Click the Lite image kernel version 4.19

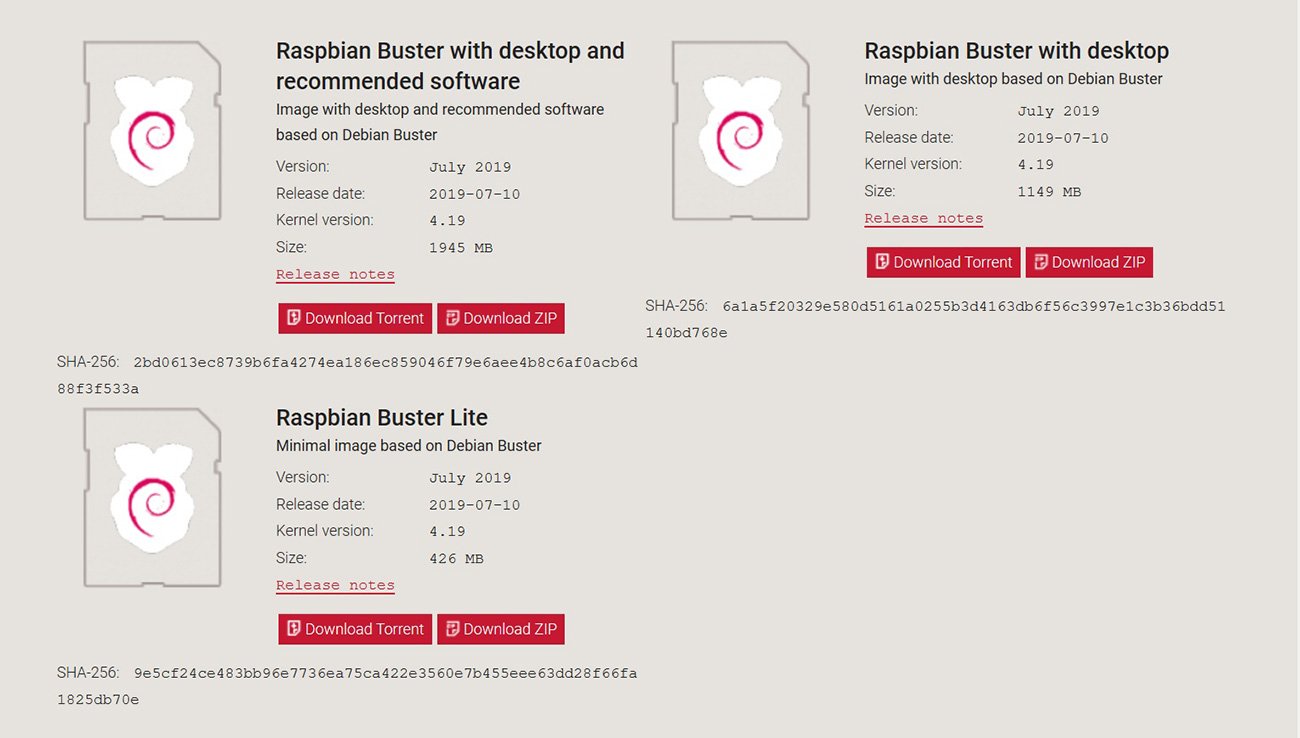click(447, 532)
